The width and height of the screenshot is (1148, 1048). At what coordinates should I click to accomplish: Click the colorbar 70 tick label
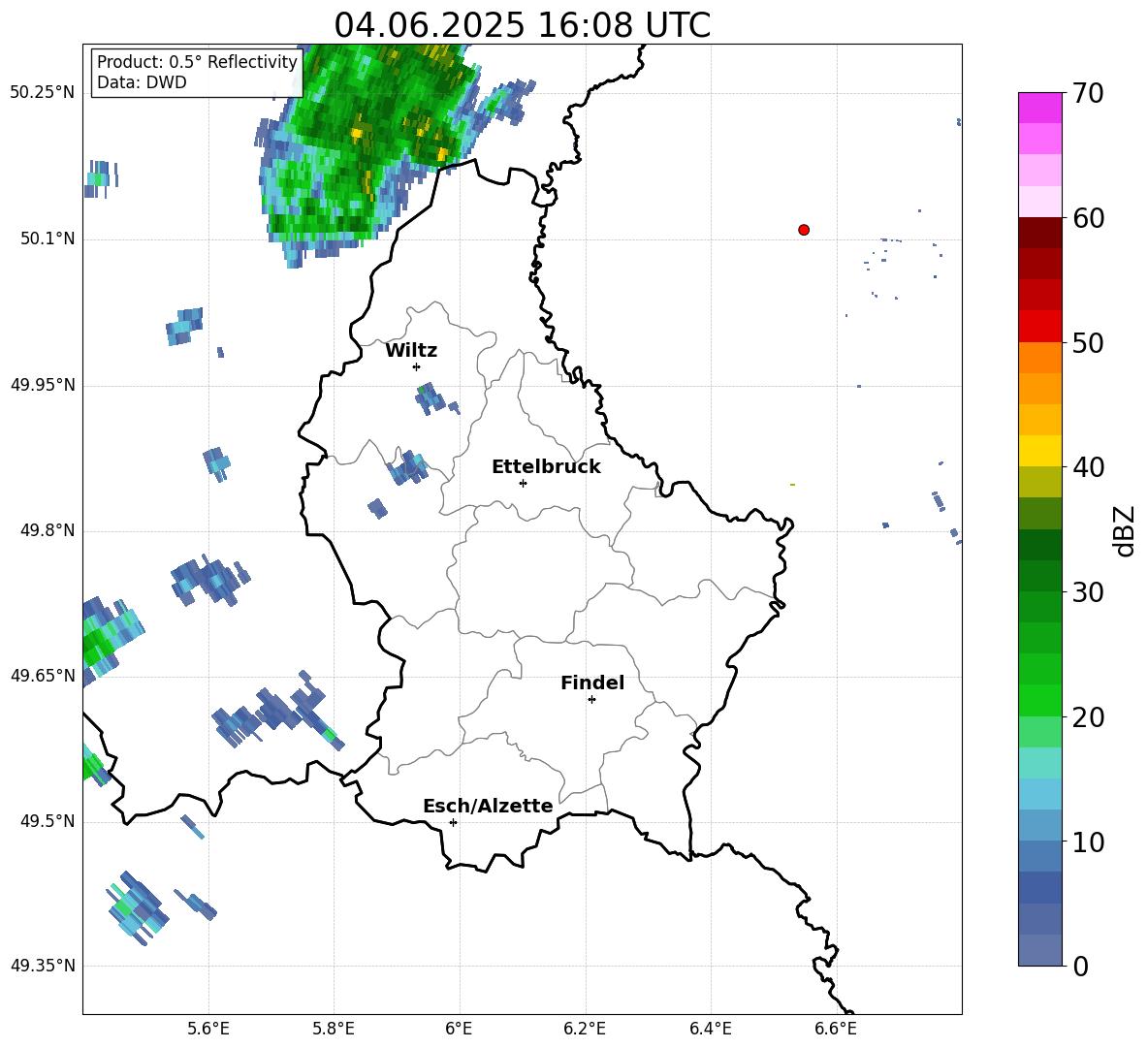point(1088,94)
